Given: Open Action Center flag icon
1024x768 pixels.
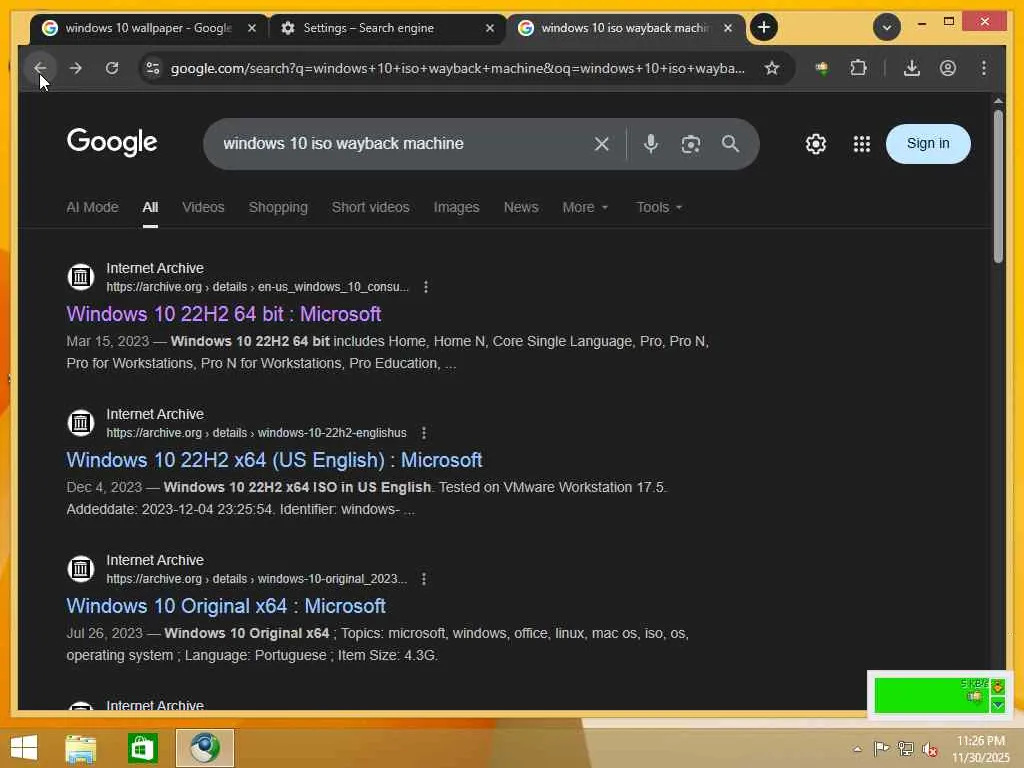Looking at the screenshot, I should 881,749.
